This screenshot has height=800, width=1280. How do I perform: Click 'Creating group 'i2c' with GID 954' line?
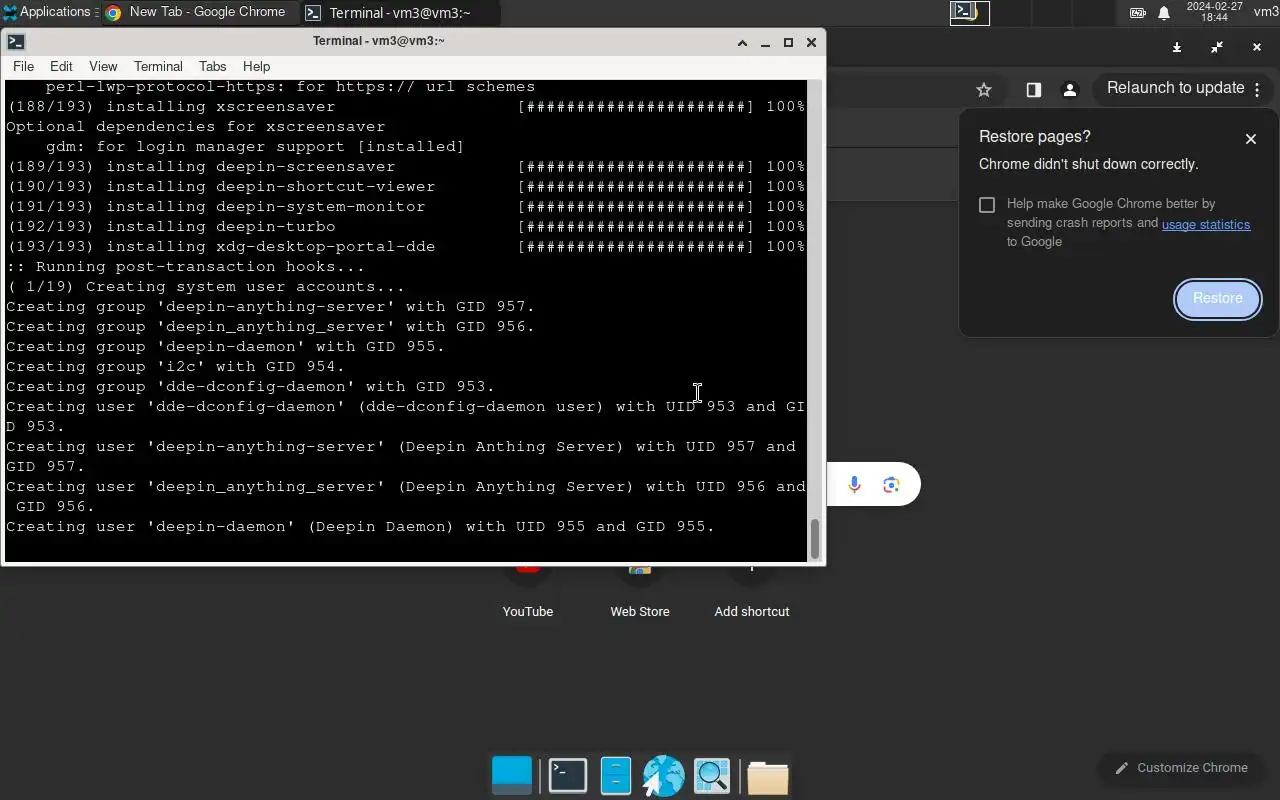[175, 367]
